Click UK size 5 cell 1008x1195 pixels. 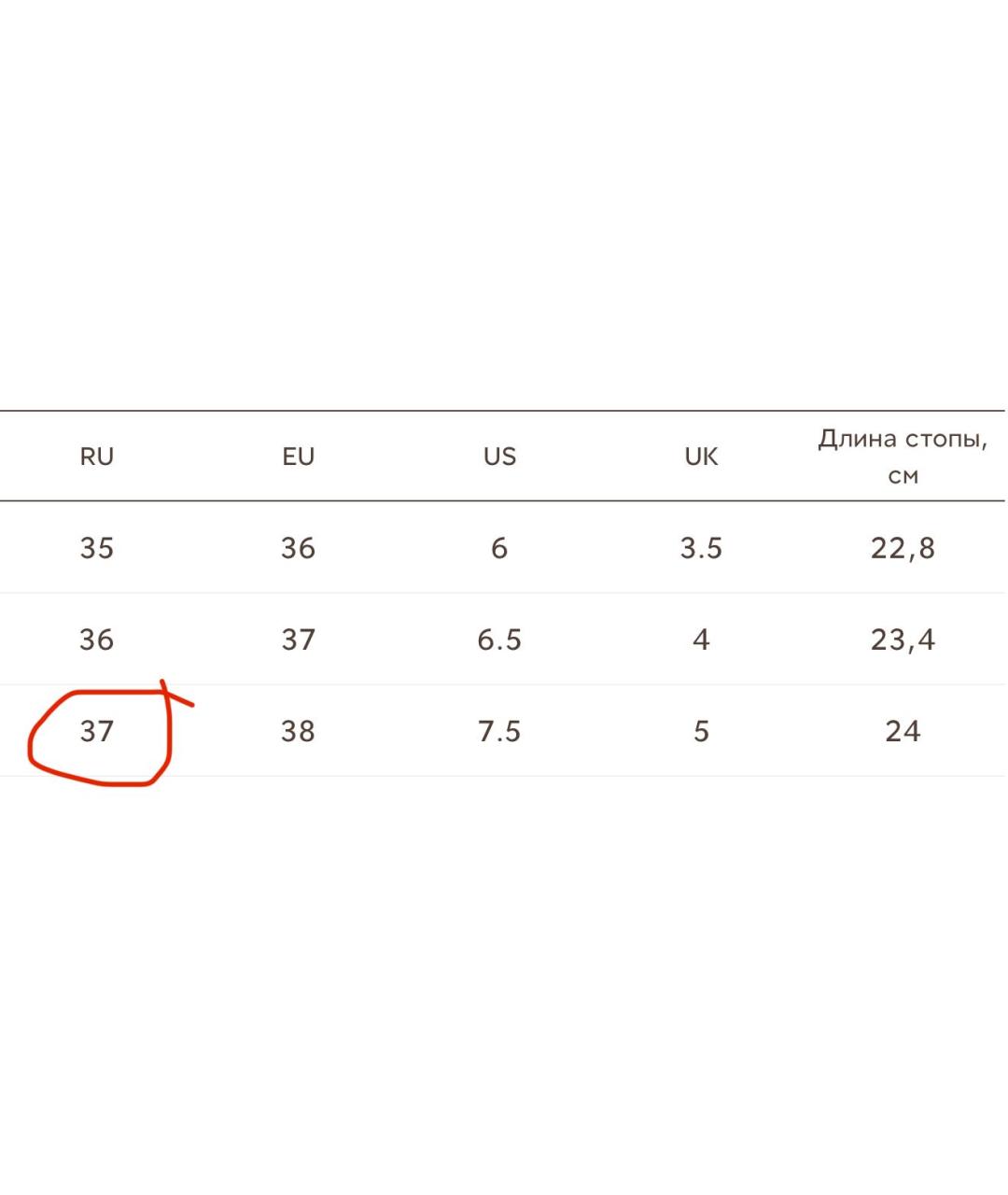point(701,731)
